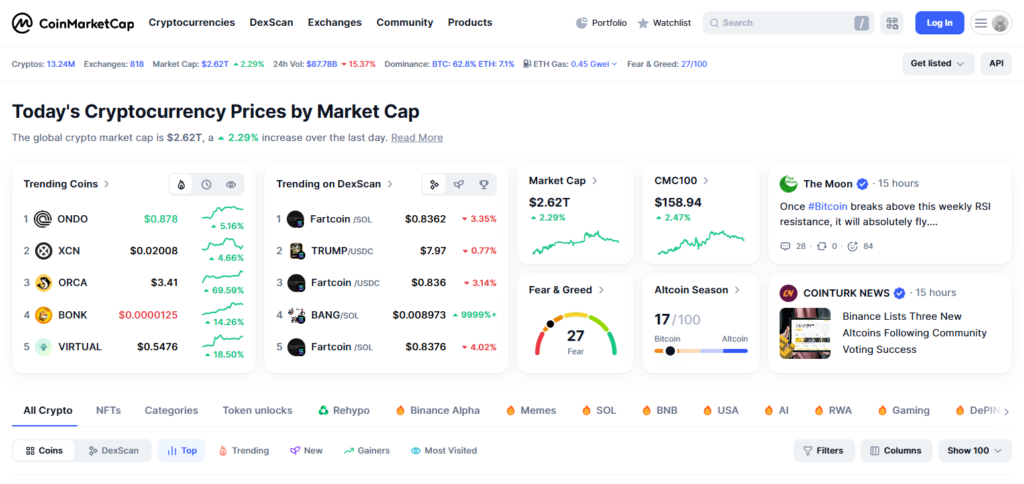Click the search slash shortcut icon

(861, 23)
